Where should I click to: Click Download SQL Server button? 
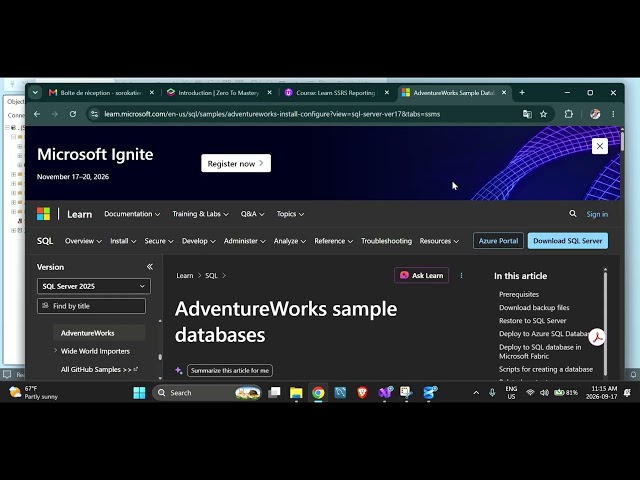(568, 241)
